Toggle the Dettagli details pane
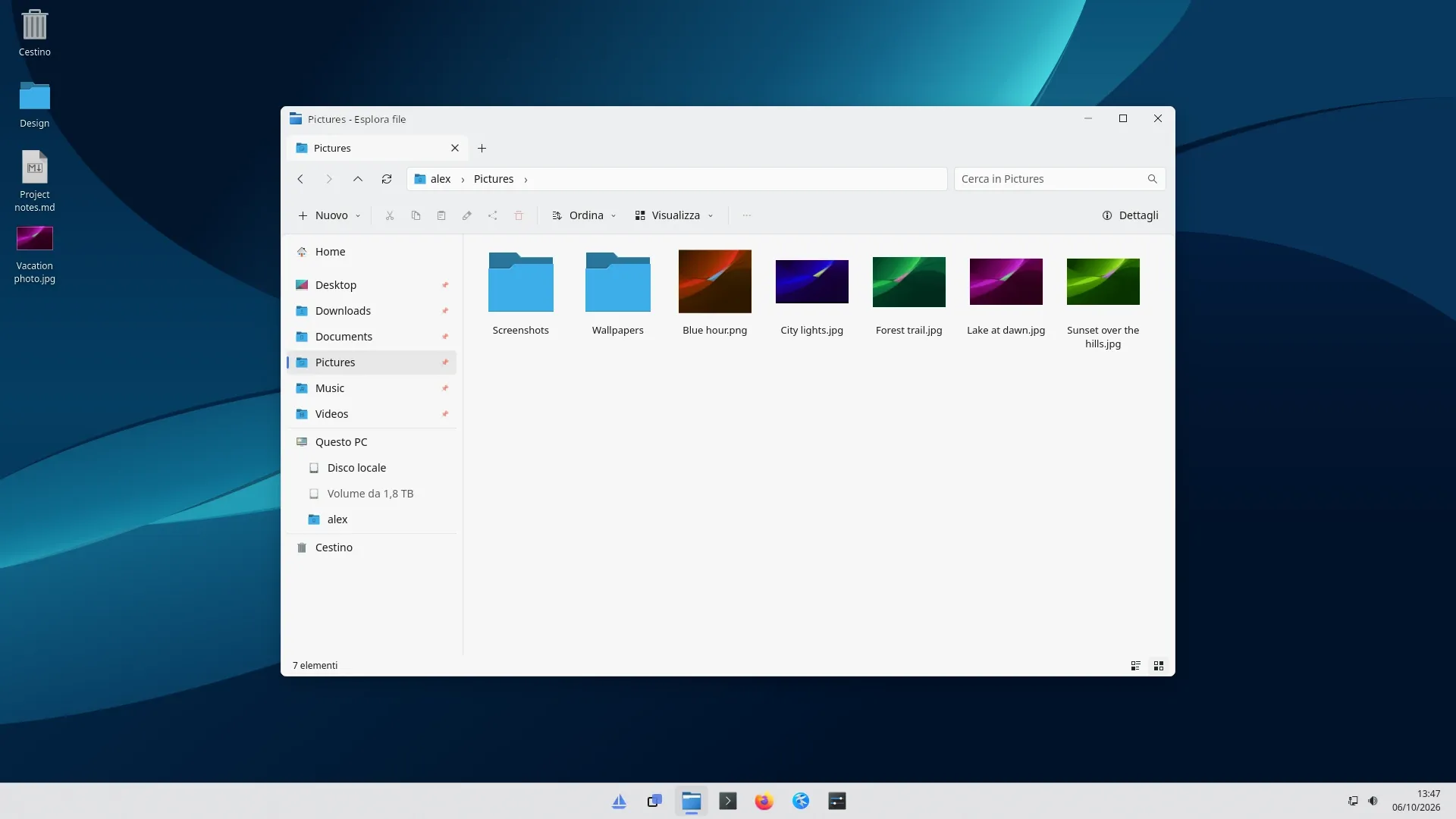This screenshot has height=819, width=1456. point(1130,215)
